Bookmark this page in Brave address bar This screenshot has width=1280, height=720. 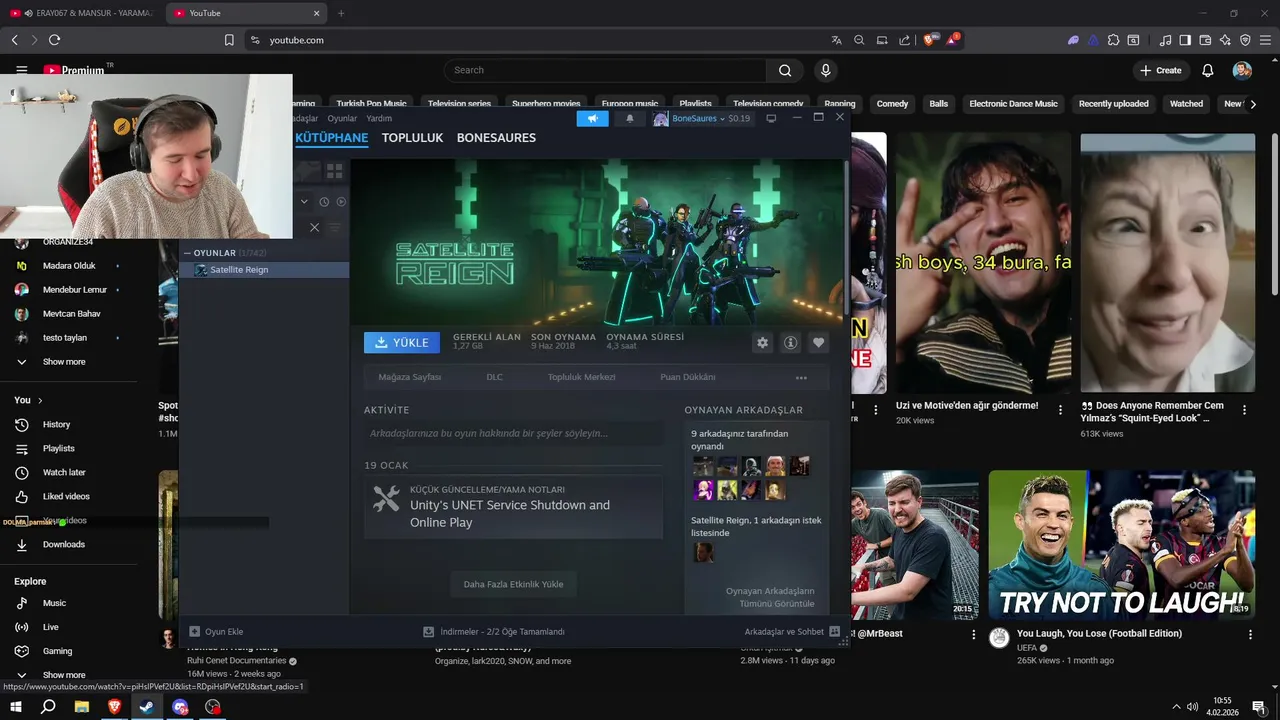(229, 40)
